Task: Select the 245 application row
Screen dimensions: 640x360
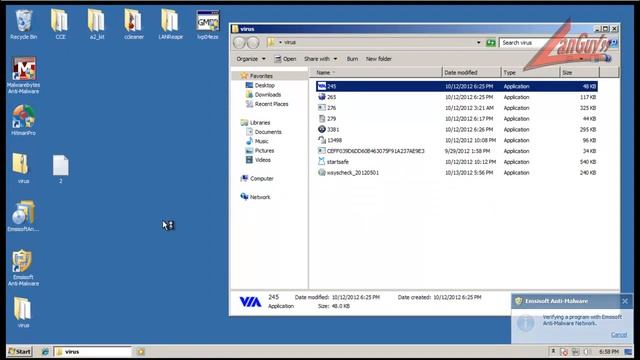Action: coord(457,86)
